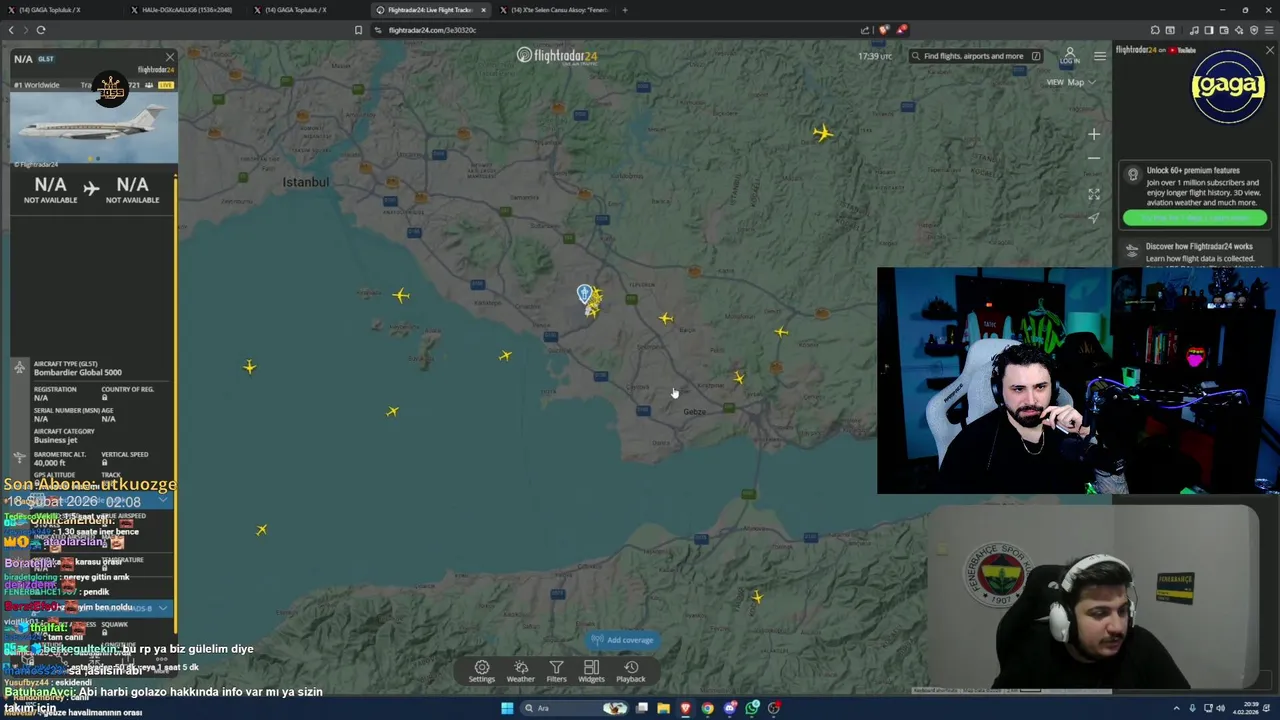Open flight Playback history
This screenshot has width=1280, height=720.
[631, 671]
